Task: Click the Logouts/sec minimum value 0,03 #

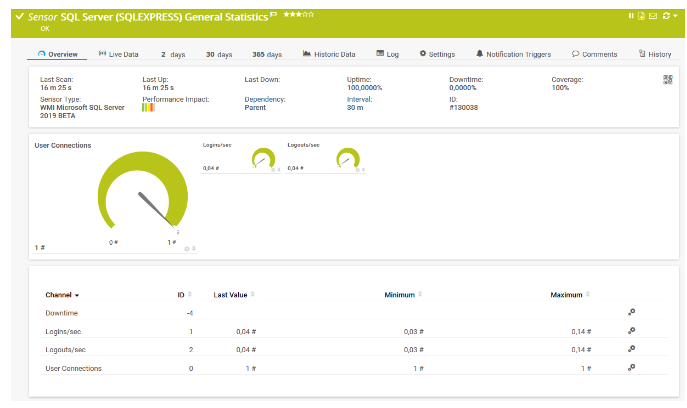Action: pyautogui.click(x=414, y=350)
